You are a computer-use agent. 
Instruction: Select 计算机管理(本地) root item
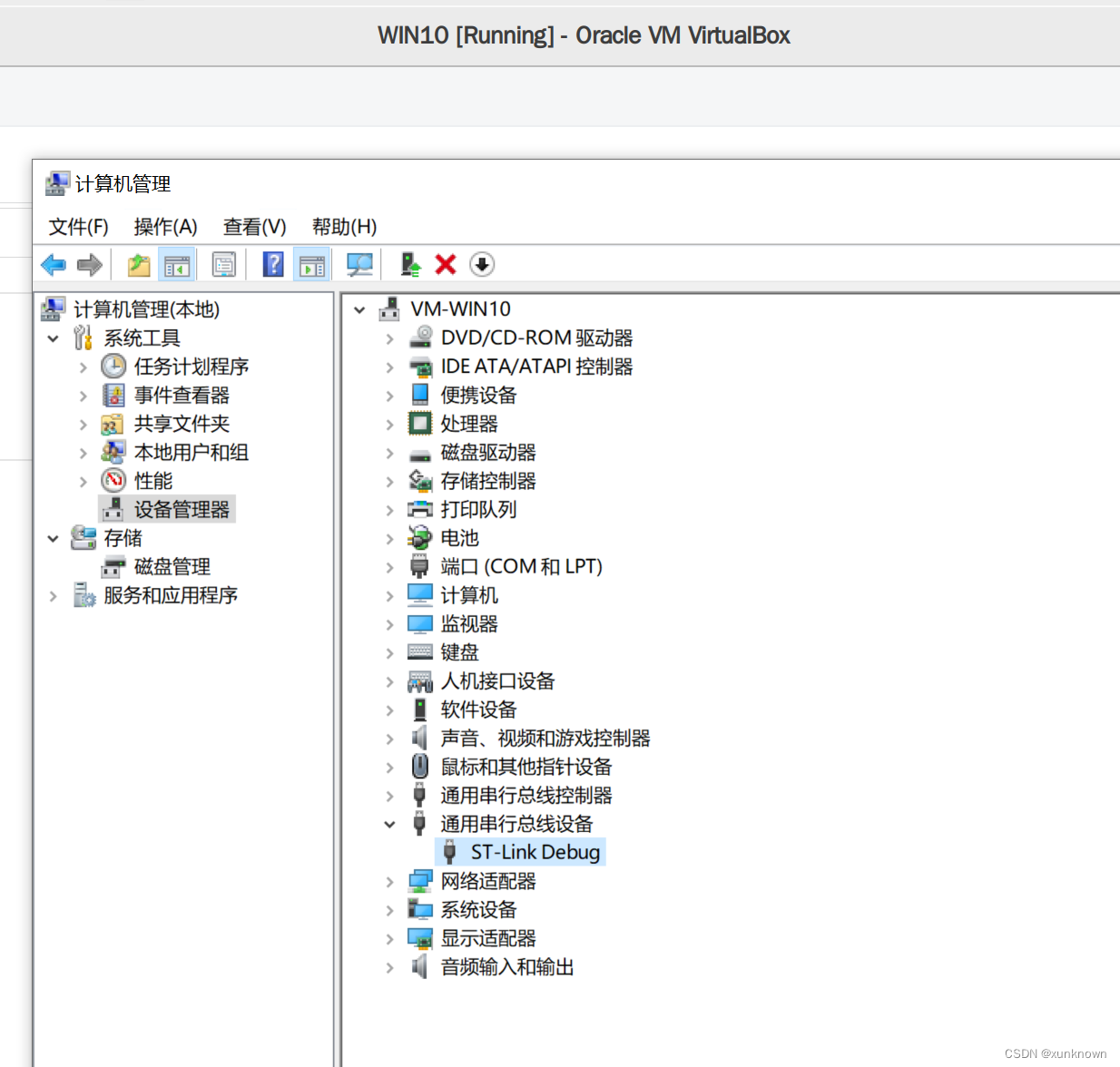146,309
